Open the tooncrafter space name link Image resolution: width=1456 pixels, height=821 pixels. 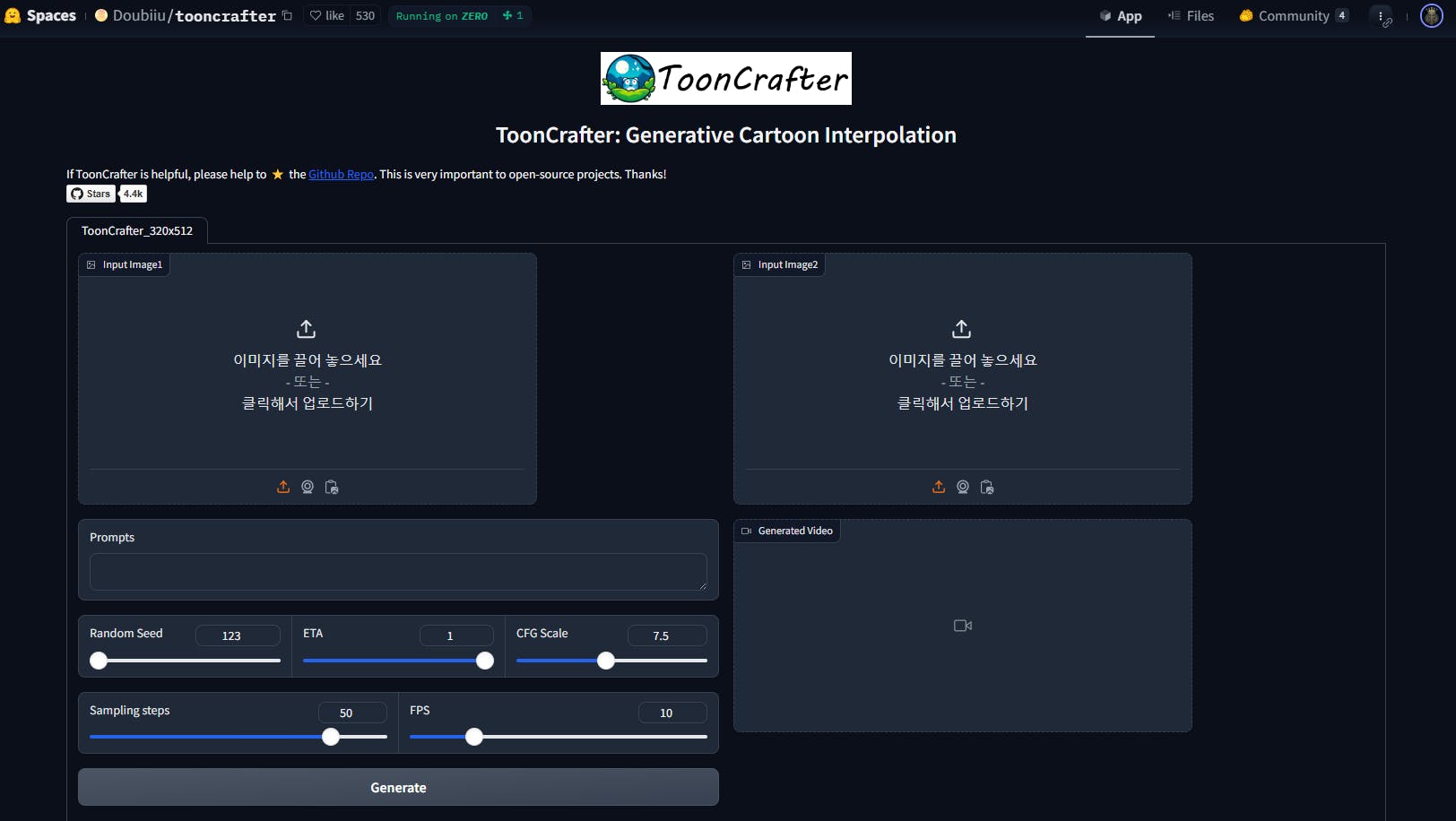[x=225, y=15]
